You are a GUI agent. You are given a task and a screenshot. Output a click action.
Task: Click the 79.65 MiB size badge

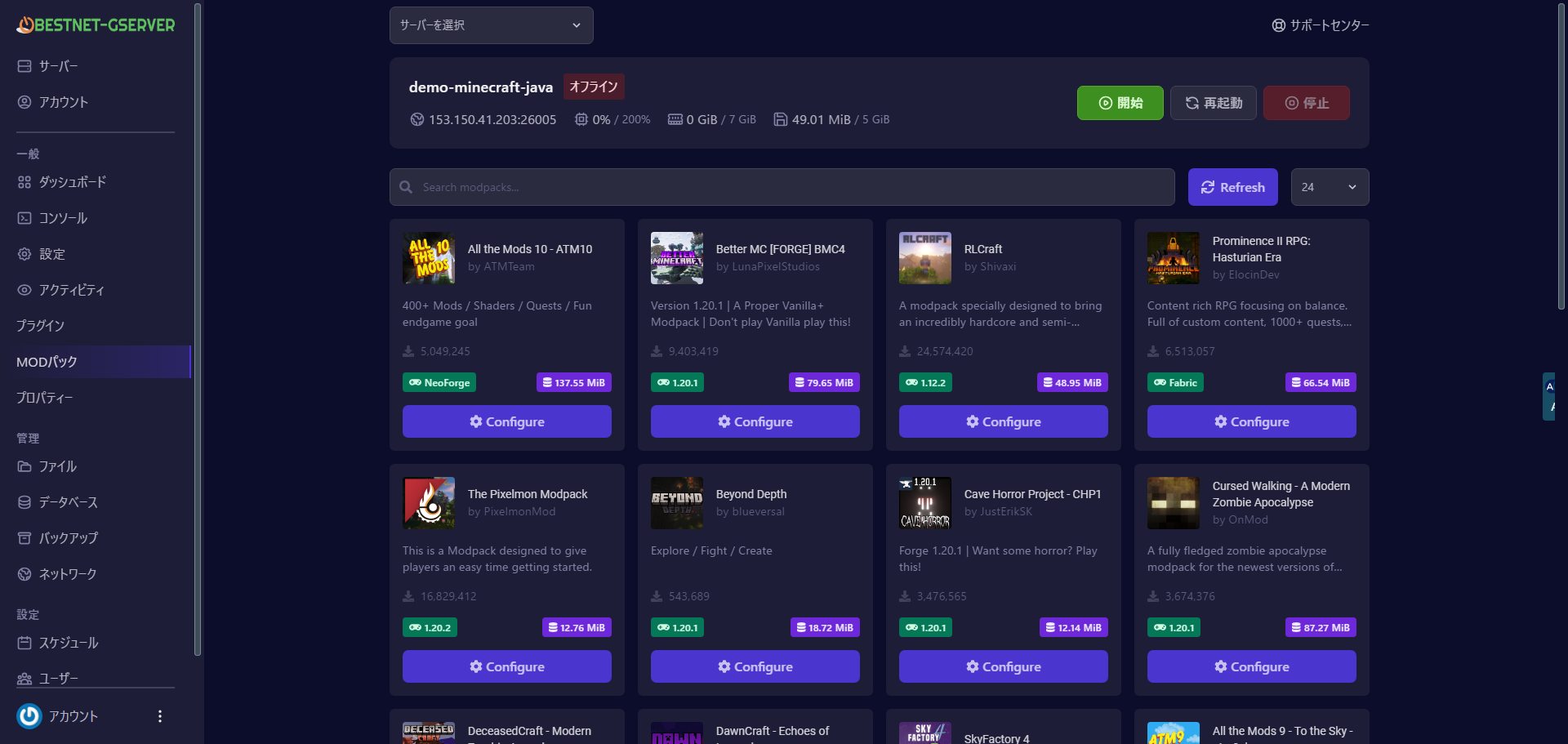pos(825,382)
